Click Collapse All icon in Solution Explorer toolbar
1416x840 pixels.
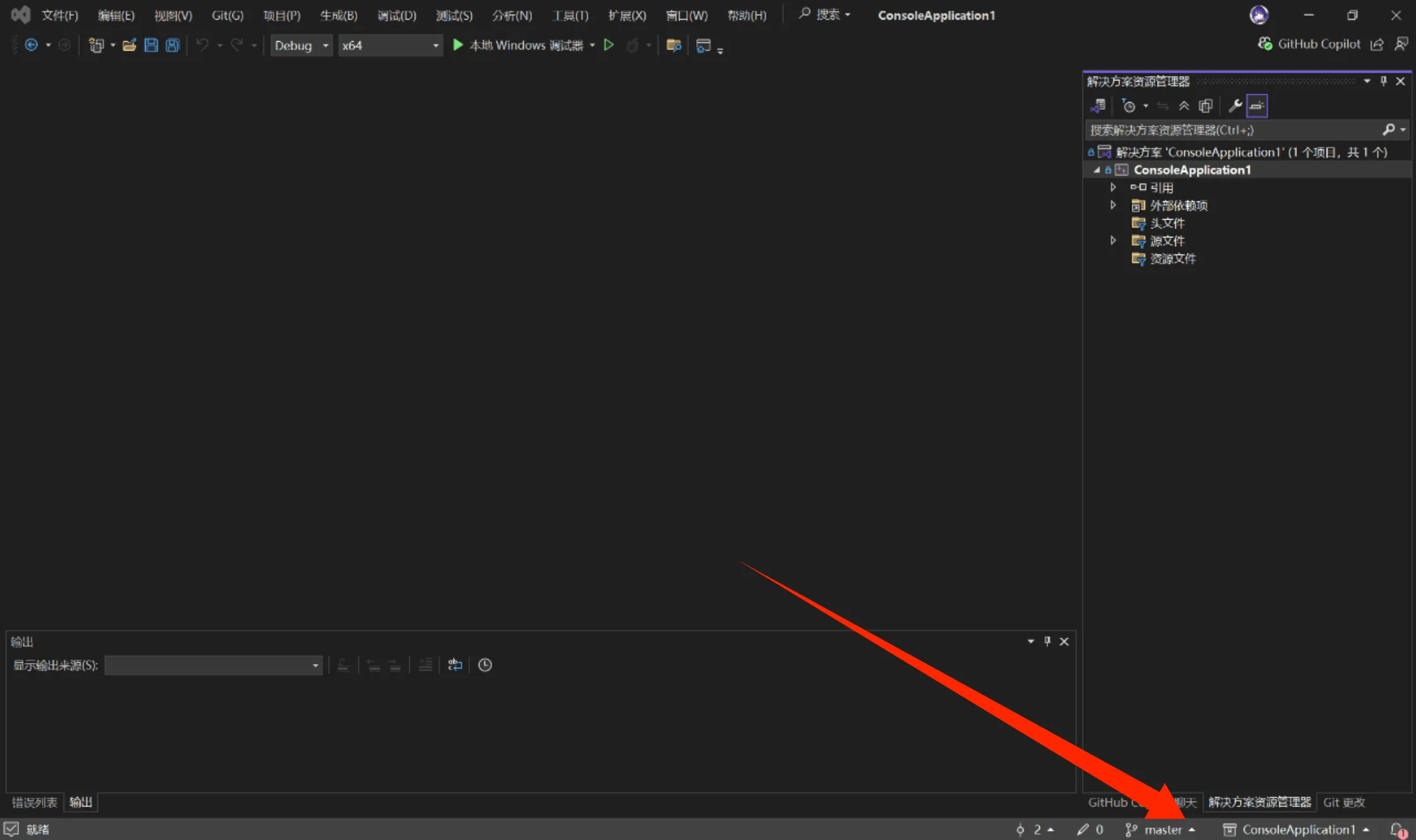pyautogui.click(x=1184, y=106)
